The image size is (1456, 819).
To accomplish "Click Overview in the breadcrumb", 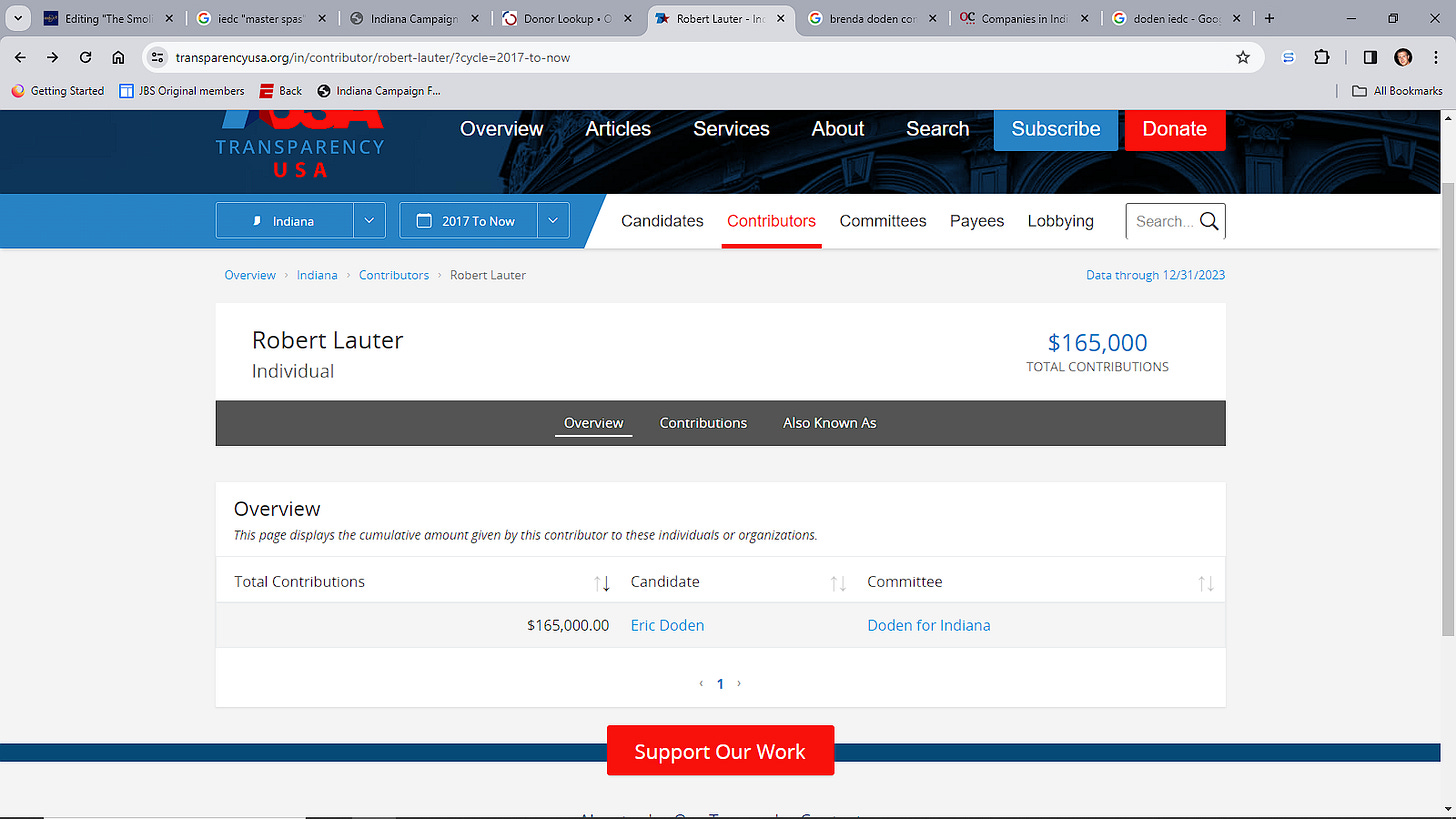I will (250, 275).
